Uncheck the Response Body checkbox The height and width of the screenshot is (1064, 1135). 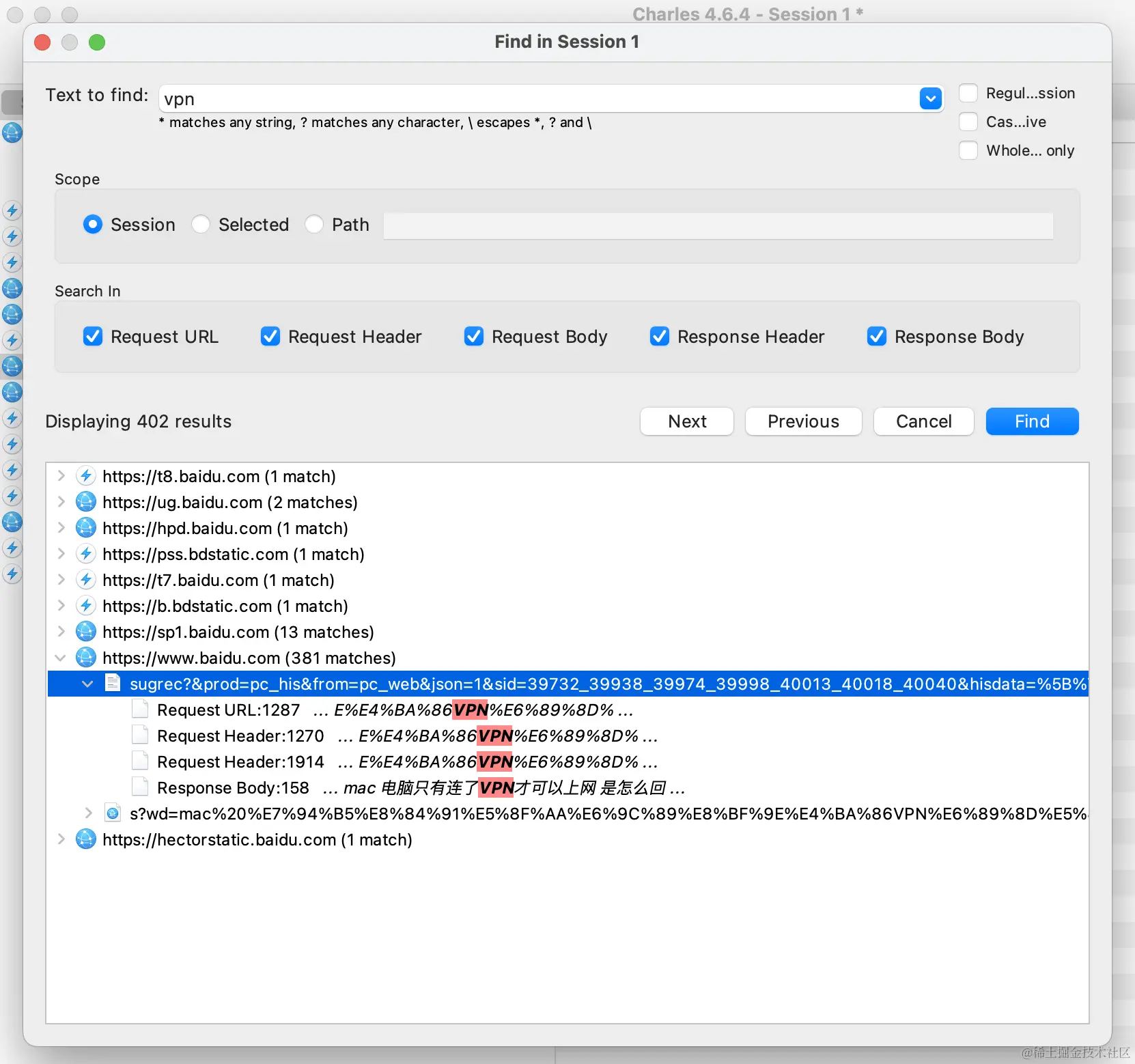click(877, 337)
